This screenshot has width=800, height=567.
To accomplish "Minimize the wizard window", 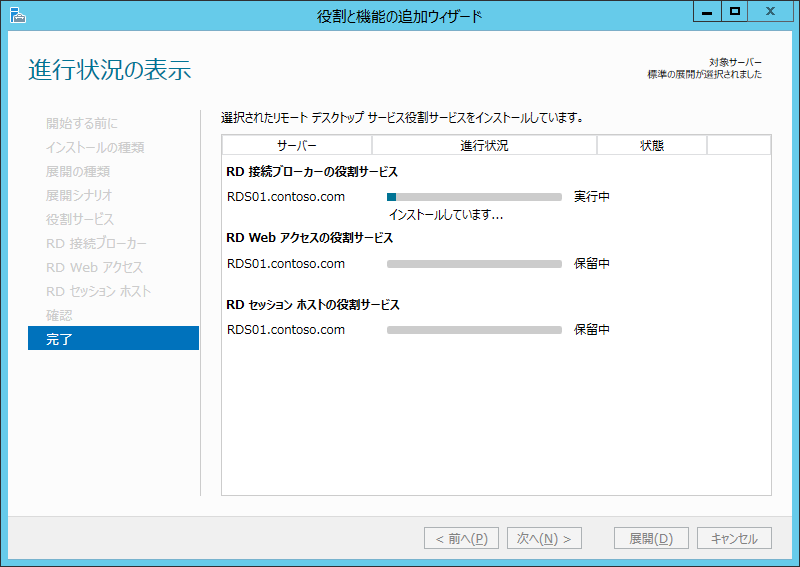I will [x=706, y=12].
